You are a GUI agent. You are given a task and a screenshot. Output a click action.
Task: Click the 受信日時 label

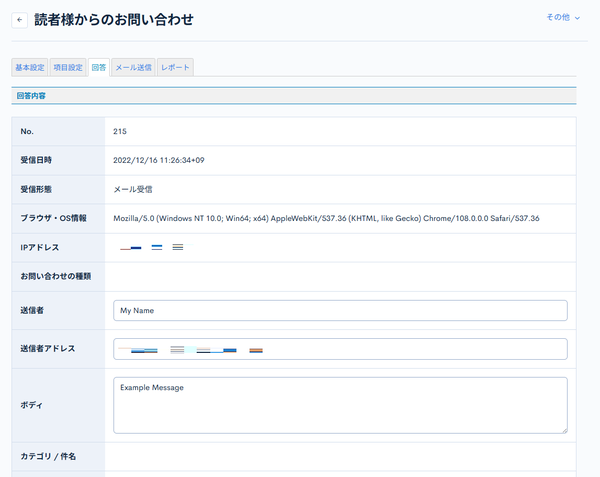(36, 160)
